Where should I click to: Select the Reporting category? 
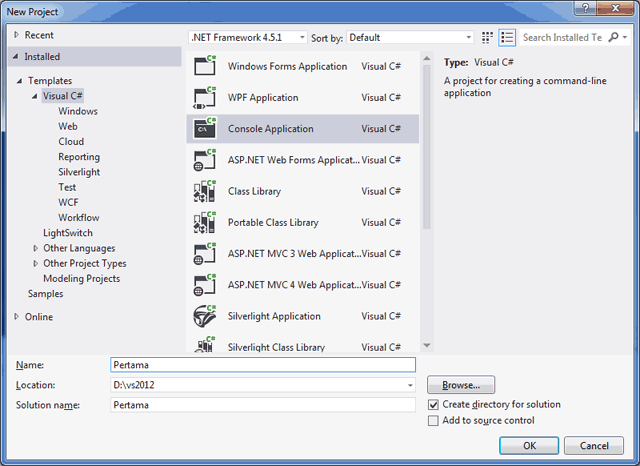tap(79, 157)
